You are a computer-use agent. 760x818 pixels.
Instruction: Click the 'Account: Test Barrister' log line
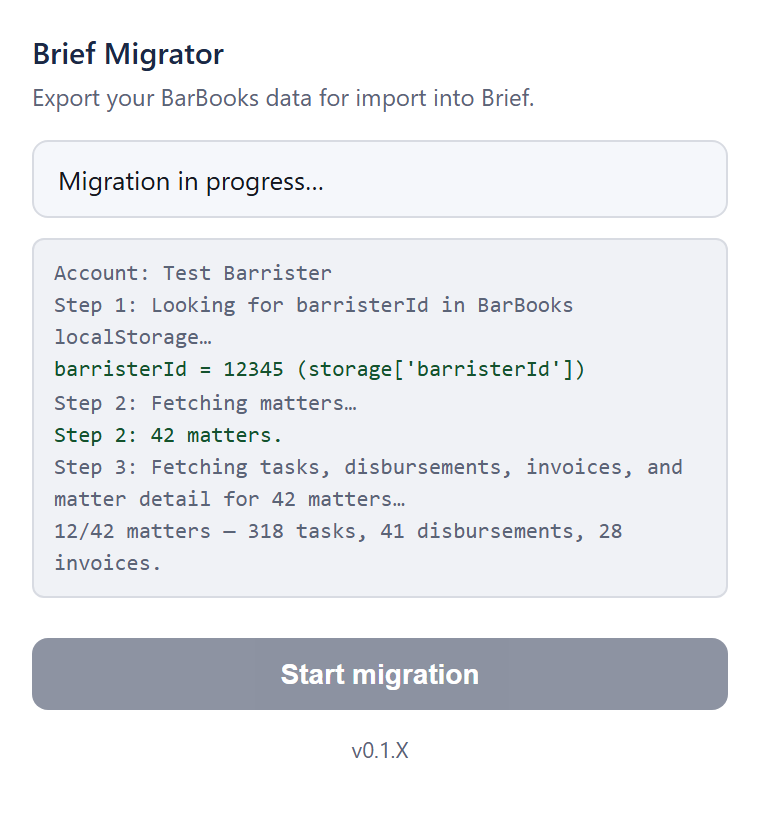point(193,273)
